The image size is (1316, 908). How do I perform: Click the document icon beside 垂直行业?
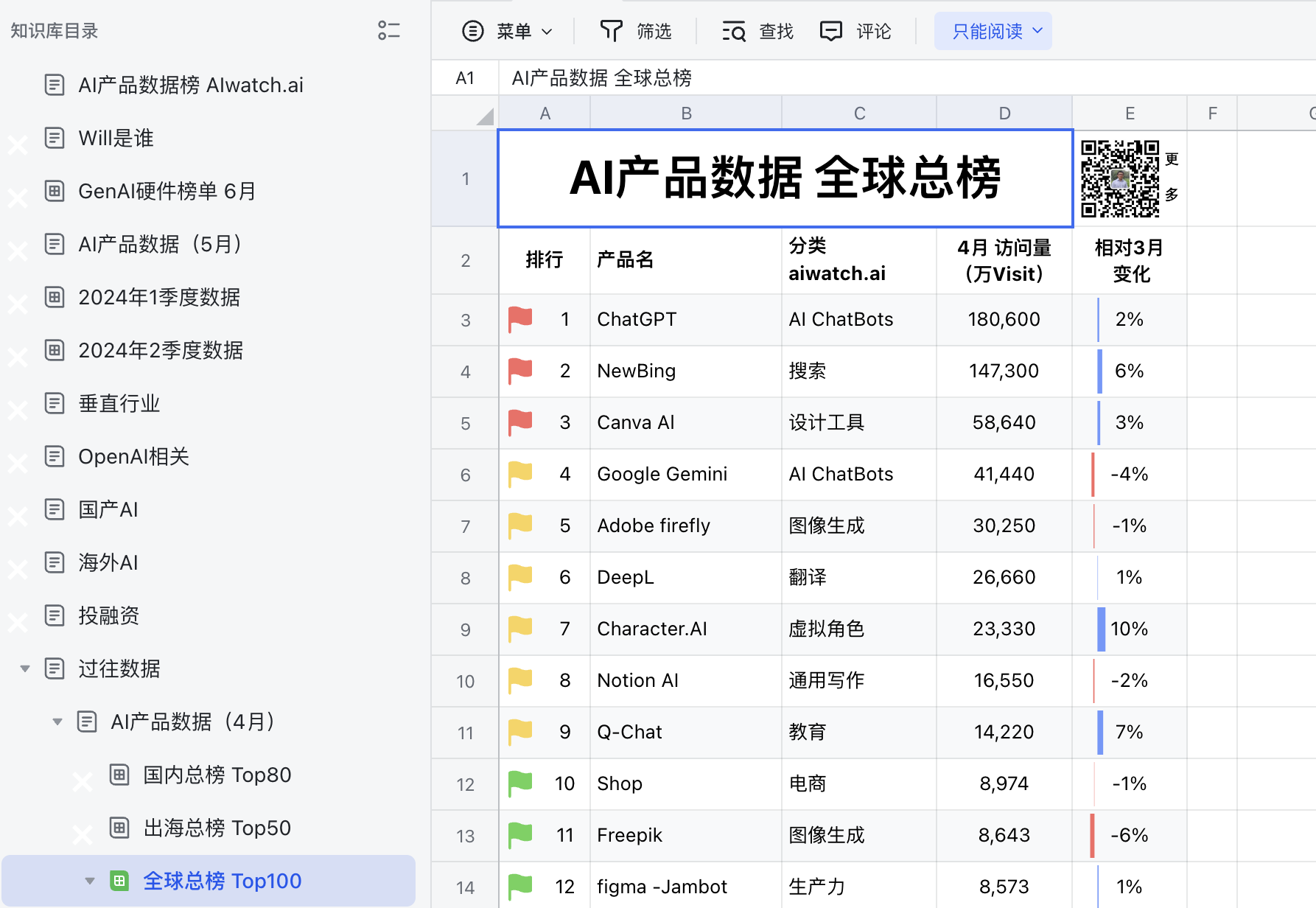tap(55, 403)
